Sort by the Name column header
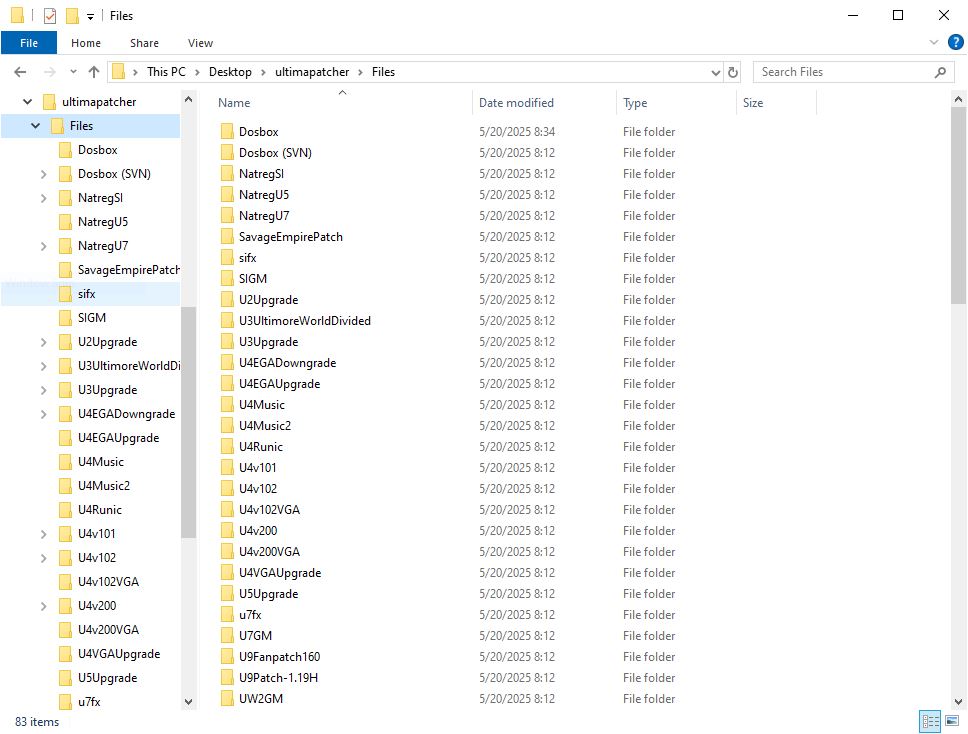 pos(343,102)
